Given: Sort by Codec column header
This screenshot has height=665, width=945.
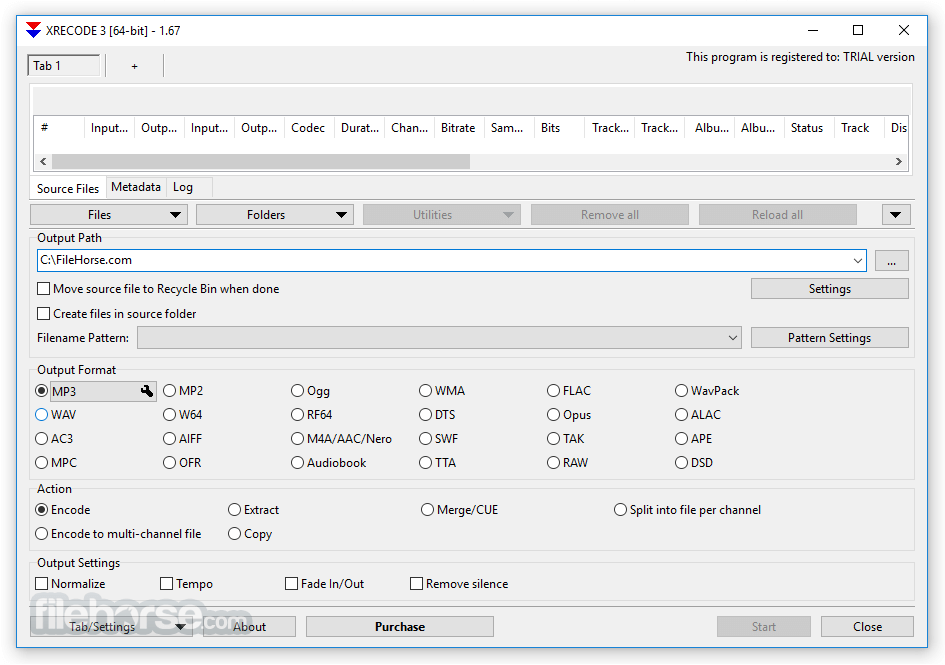Looking at the screenshot, I should click(308, 128).
